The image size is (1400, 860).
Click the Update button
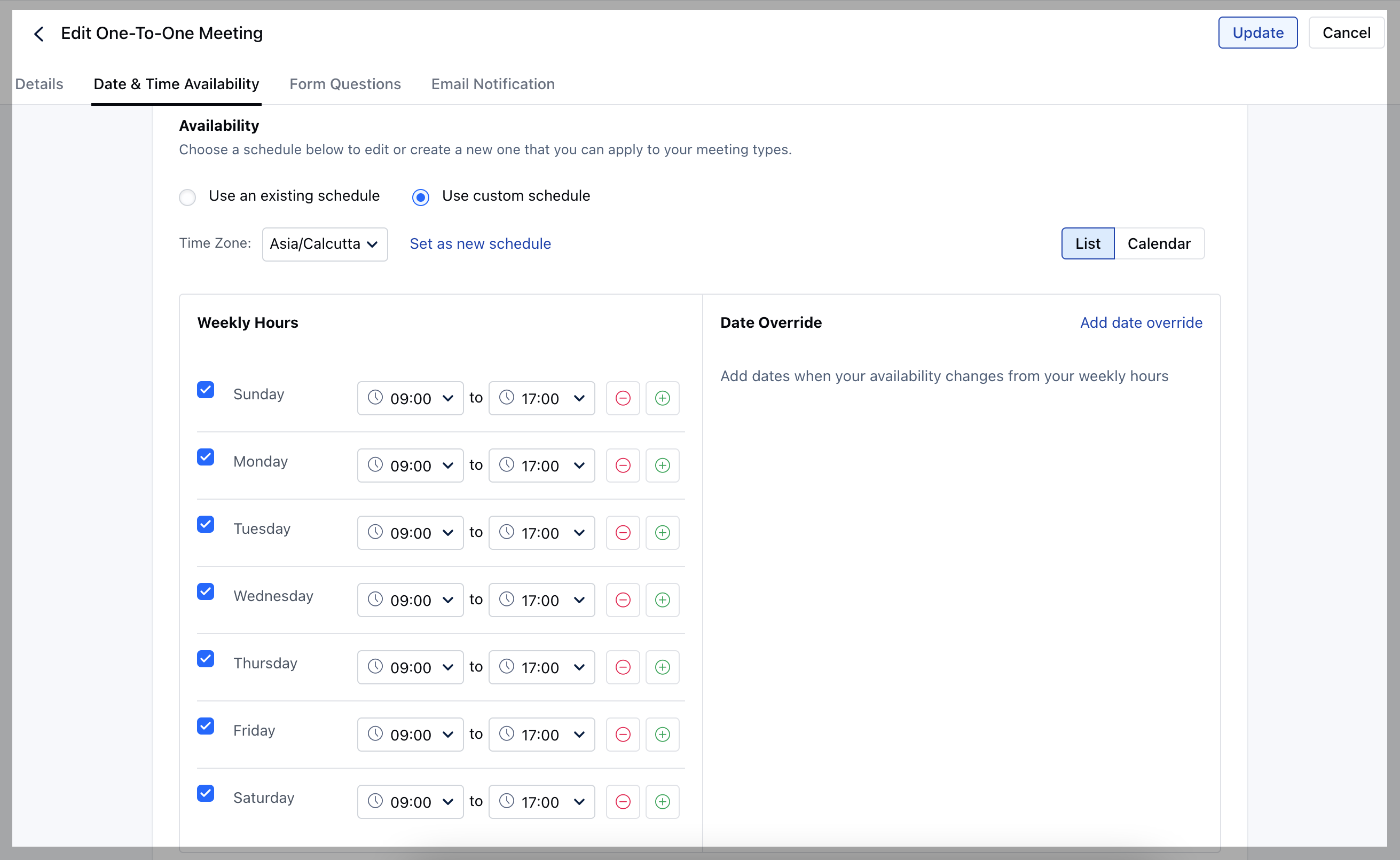(x=1257, y=33)
